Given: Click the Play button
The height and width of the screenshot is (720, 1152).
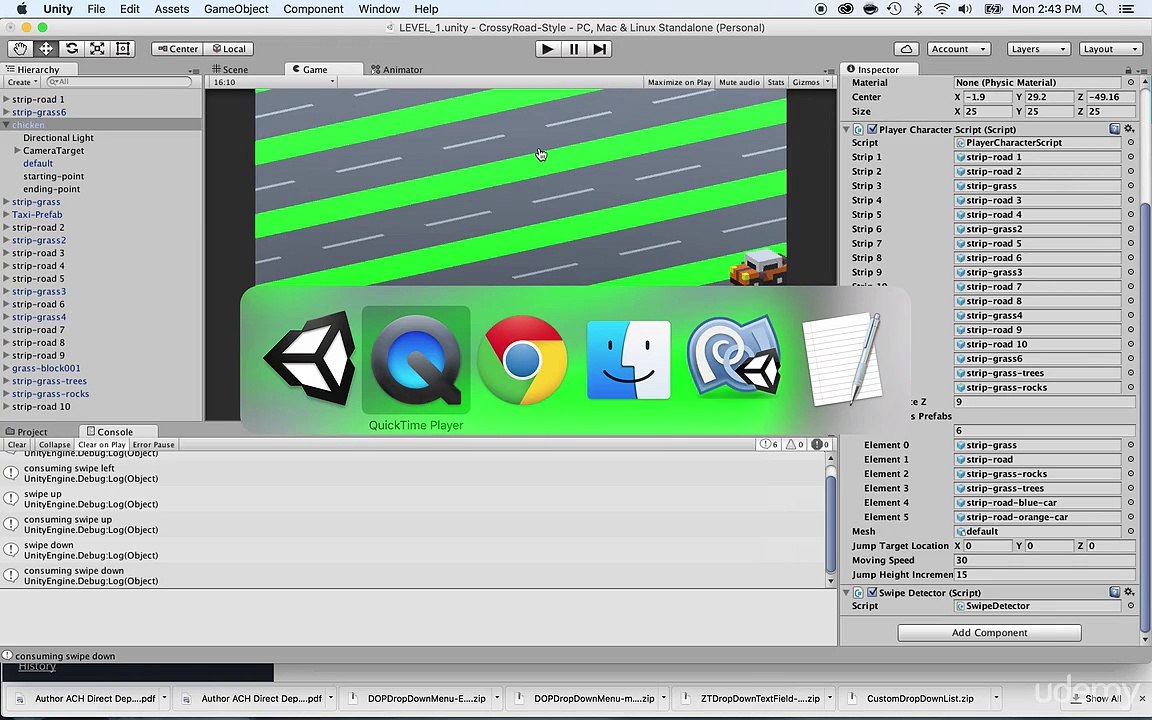Looking at the screenshot, I should [547, 48].
